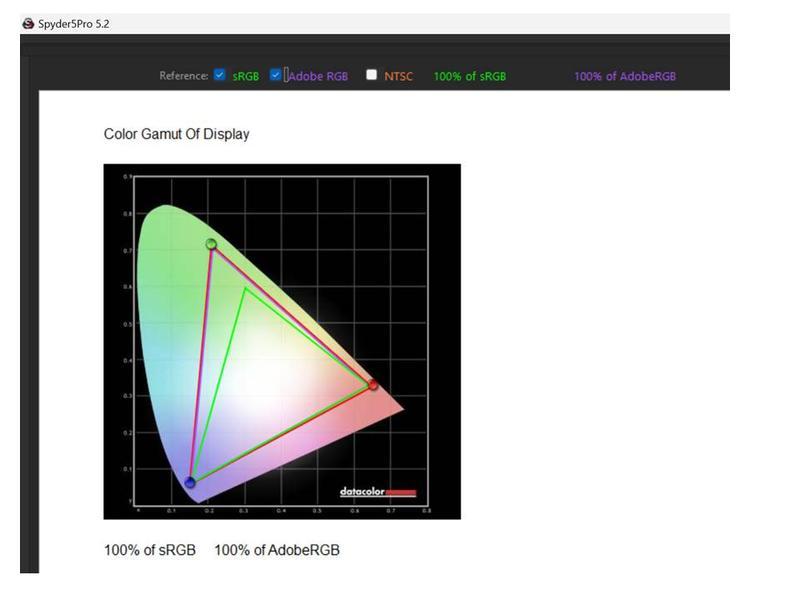Click the green sRGB label text
Image resolution: width=800 pixels, height=600 pixels.
tap(246, 76)
